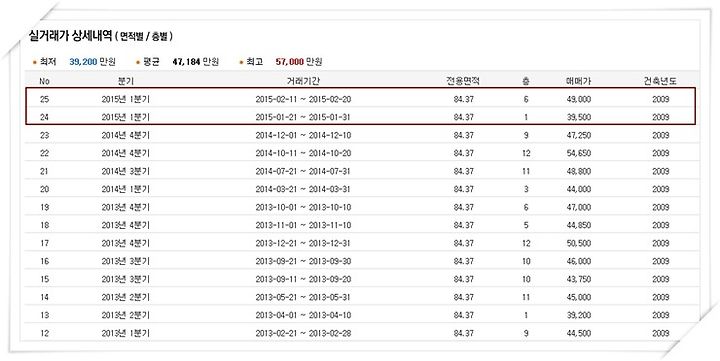The width and height of the screenshot is (720, 361).
Task: Click the 전용면적 column header
Action: point(463,81)
